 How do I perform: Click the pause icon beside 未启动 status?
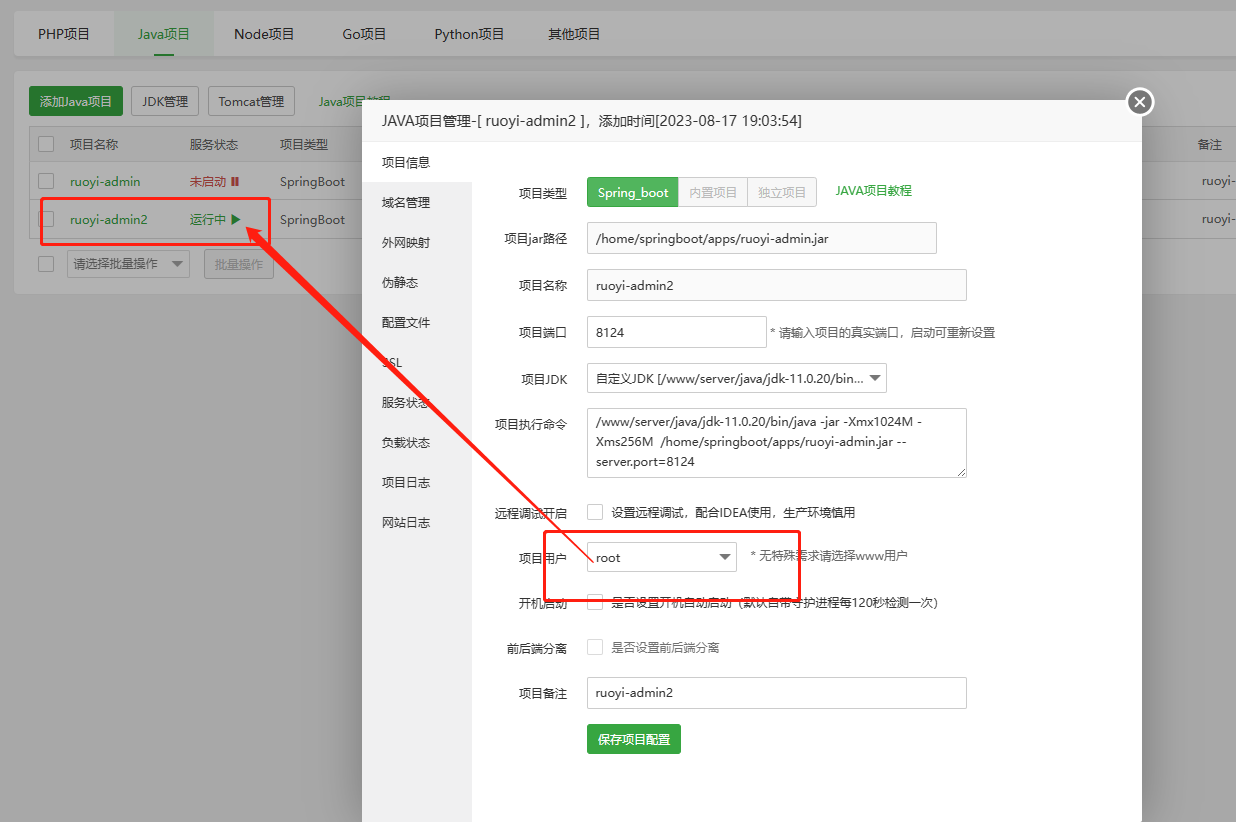(235, 182)
